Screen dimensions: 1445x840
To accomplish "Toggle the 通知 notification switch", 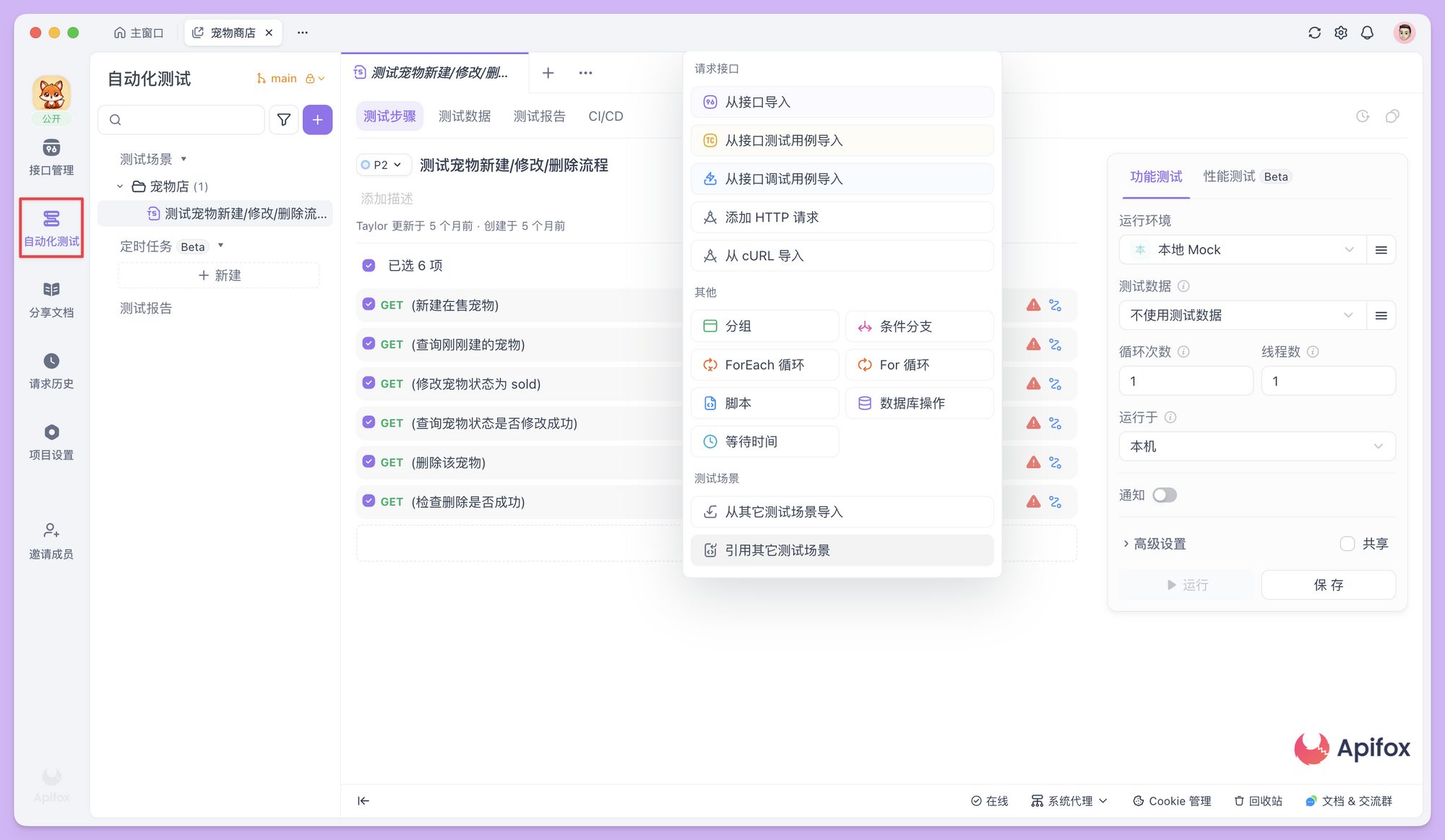I will tap(1164, 495).
